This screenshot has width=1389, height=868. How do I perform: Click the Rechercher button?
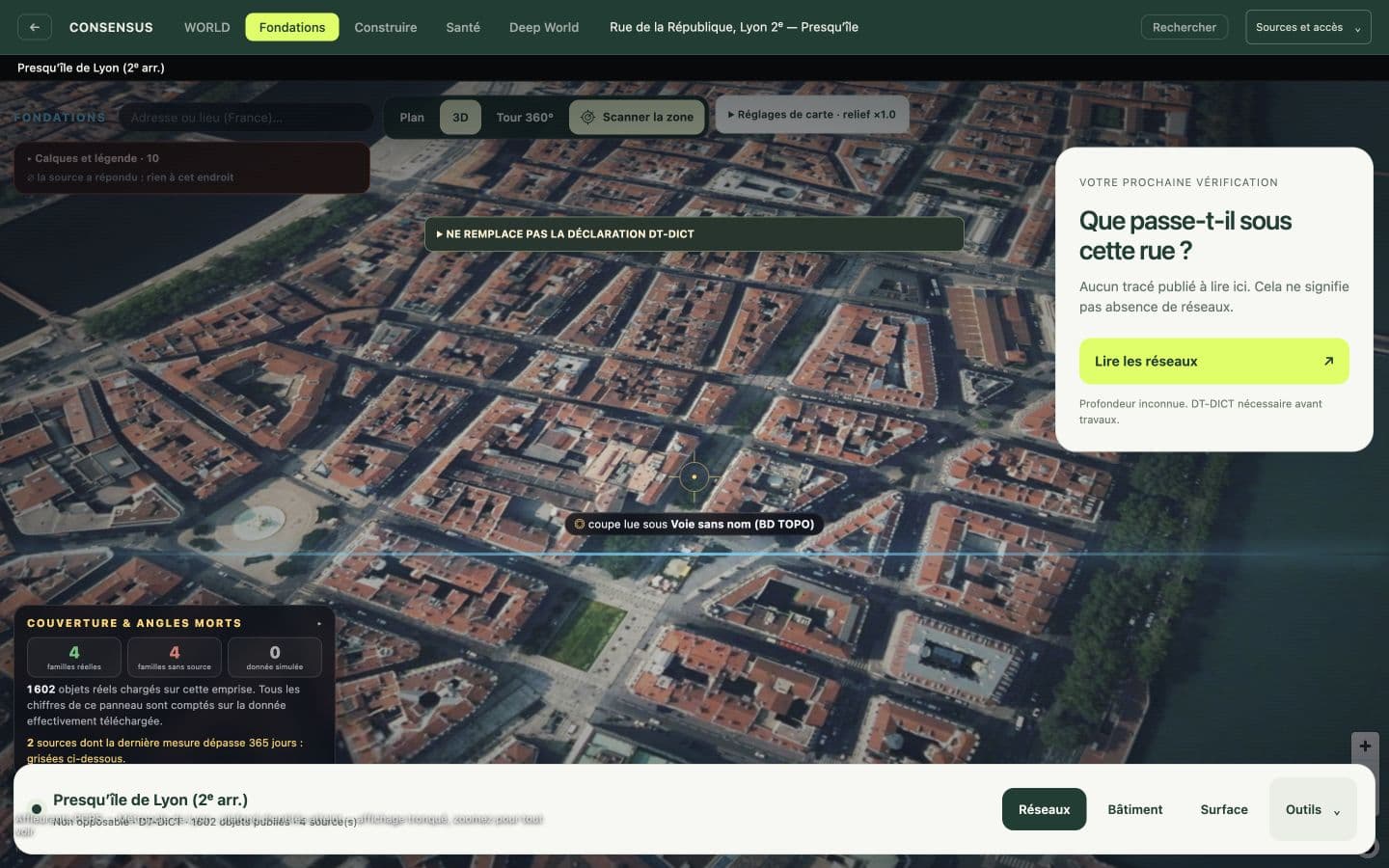pos(1184,27)
